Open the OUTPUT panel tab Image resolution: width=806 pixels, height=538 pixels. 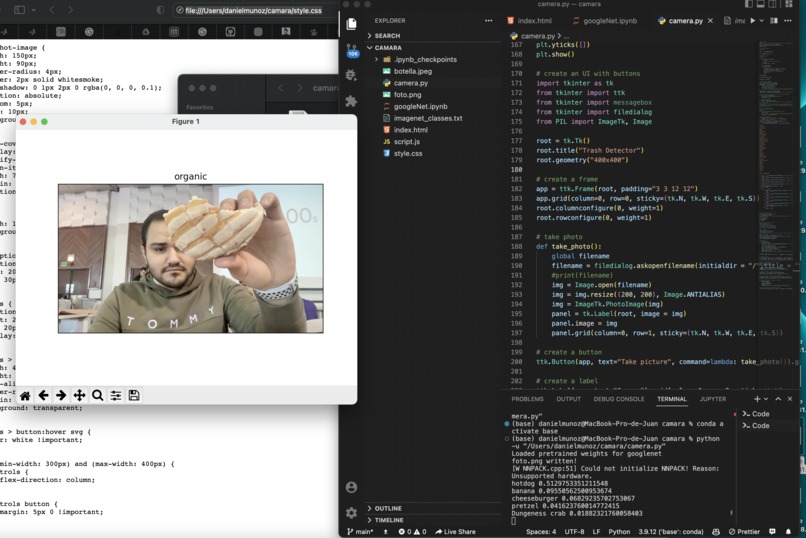569,399
